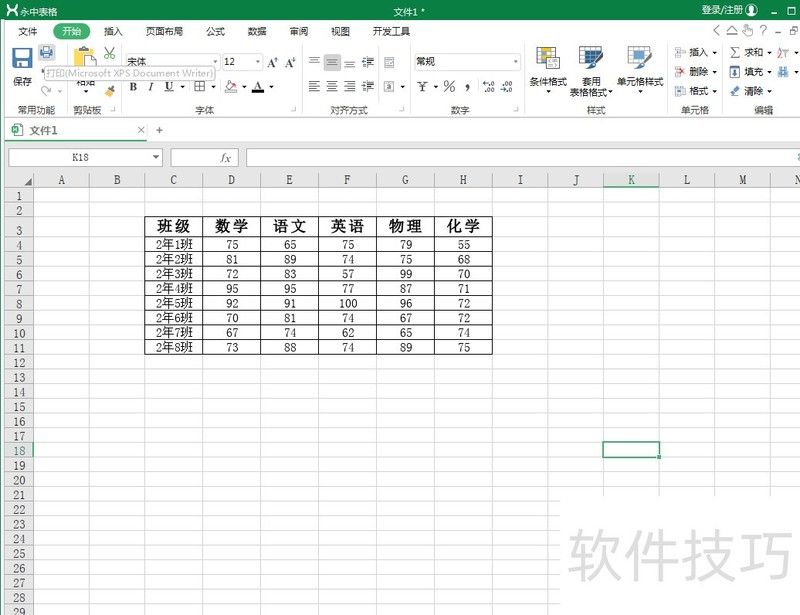Open table format styles (套用表格格式)
This screenshot has height=615, width=800.
pos(591,71)
